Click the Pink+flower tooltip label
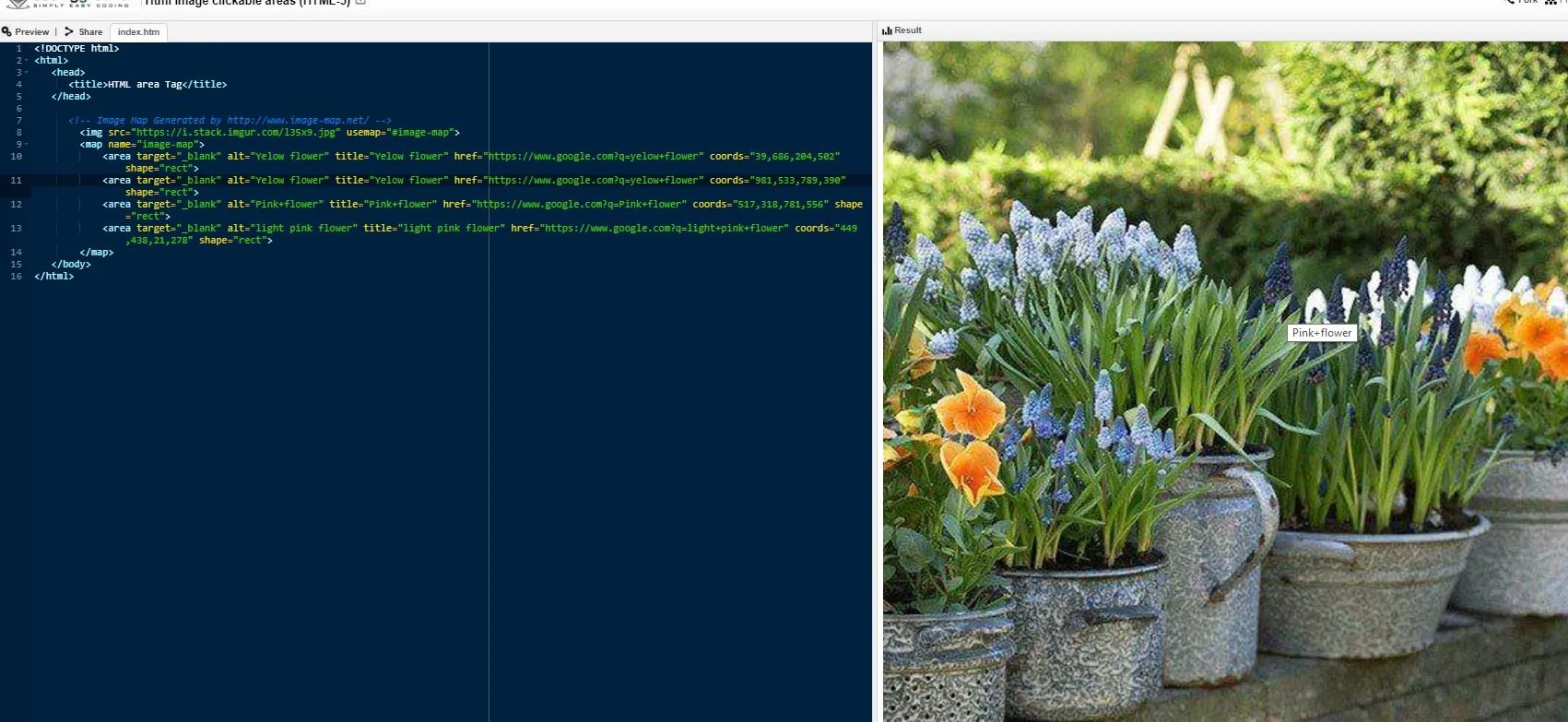 click(x=1322, y=333)
